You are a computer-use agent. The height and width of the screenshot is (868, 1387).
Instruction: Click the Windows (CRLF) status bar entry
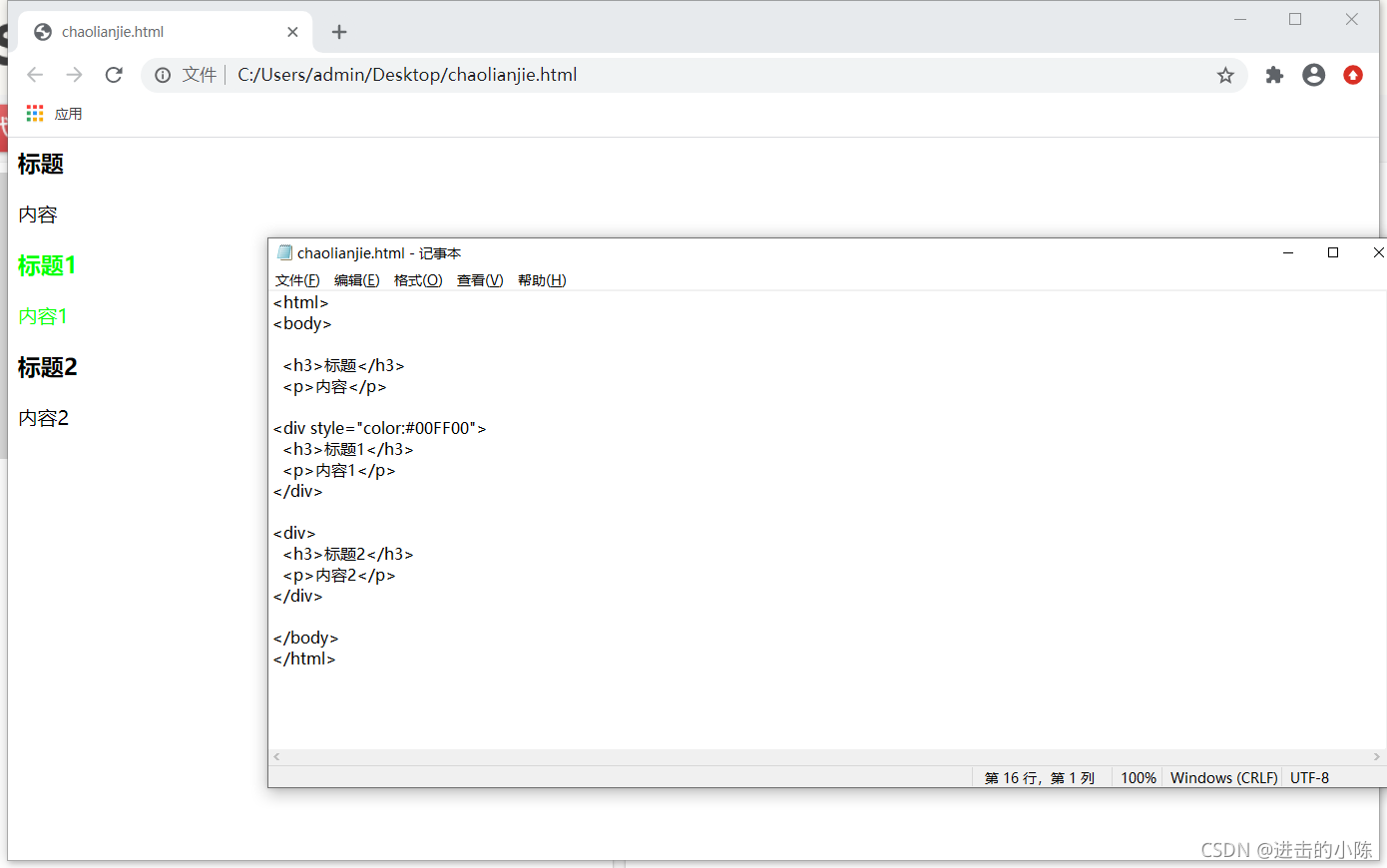click(1224, 777)
